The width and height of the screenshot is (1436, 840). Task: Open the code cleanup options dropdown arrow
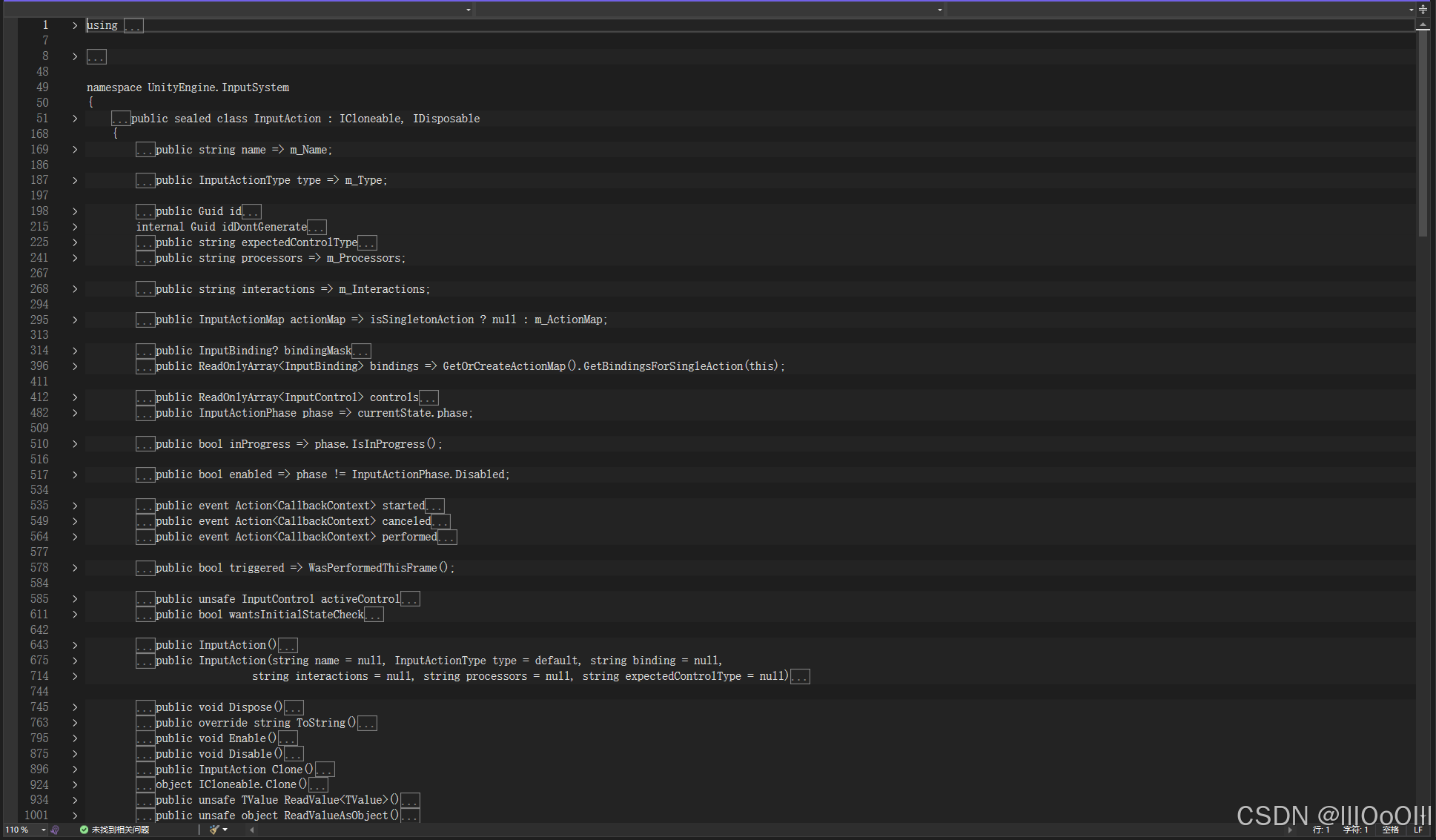click(x=225, y=830)
